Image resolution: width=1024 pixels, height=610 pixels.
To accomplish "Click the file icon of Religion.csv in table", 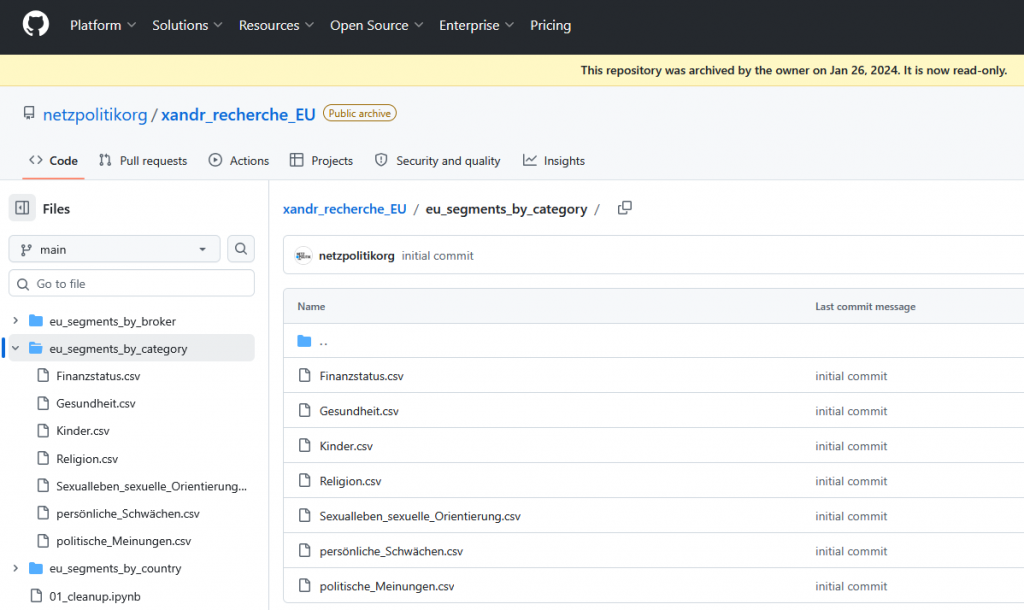I will pyautogui.click(x=304, y=481).
